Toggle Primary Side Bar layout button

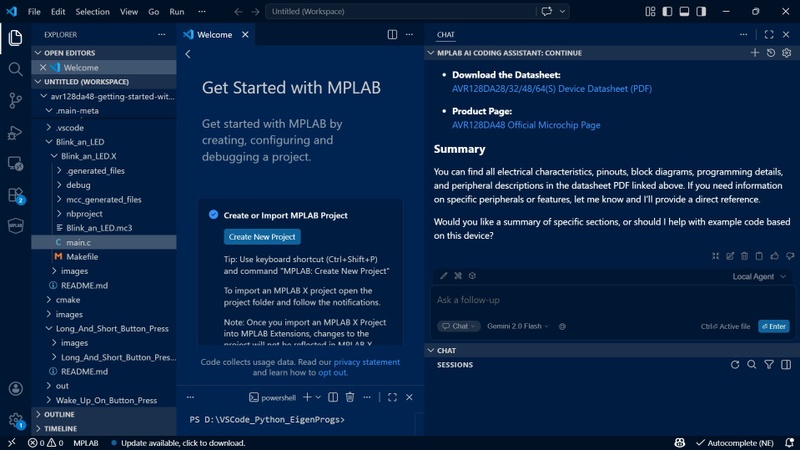(667, 11)
